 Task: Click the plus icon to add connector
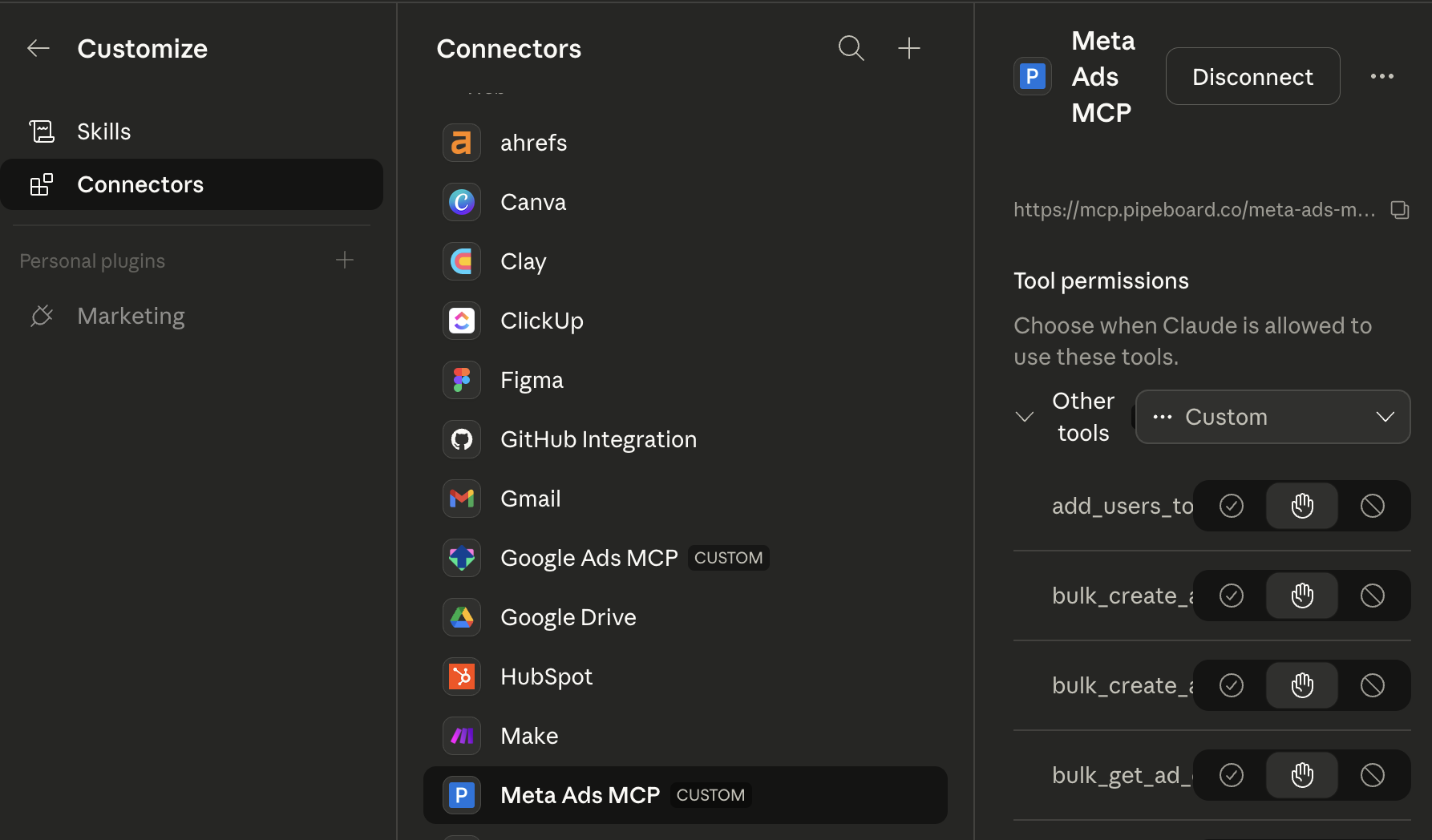(908, 49)
